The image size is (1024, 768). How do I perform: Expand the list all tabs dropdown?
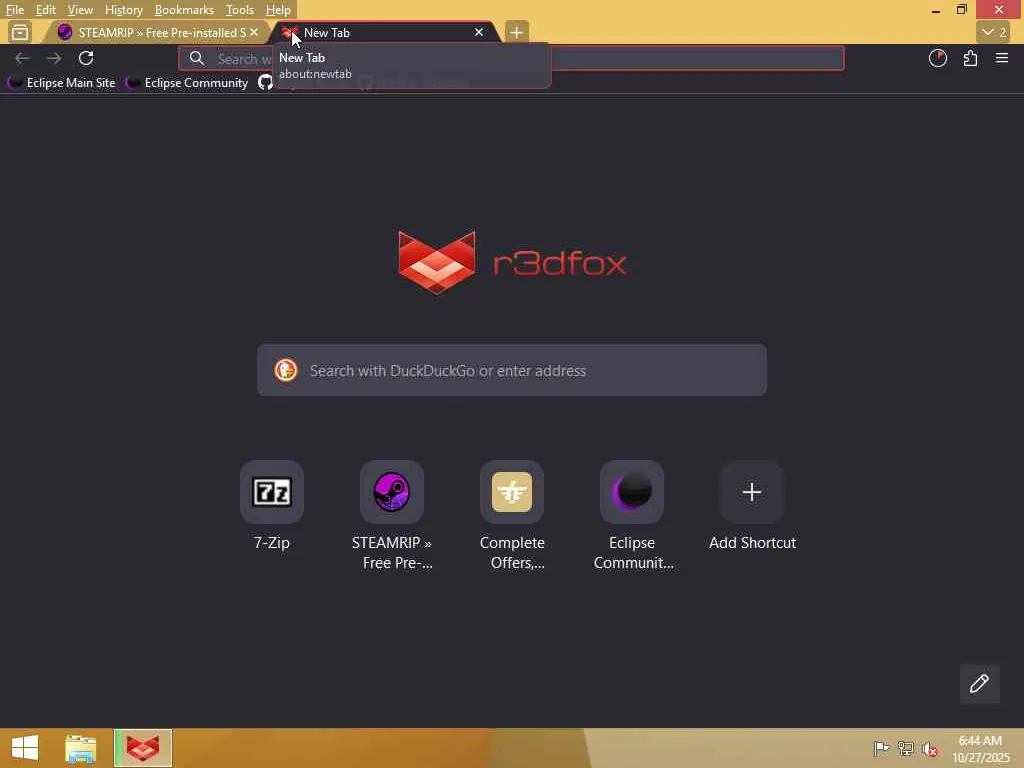click(x=994, y=32)
